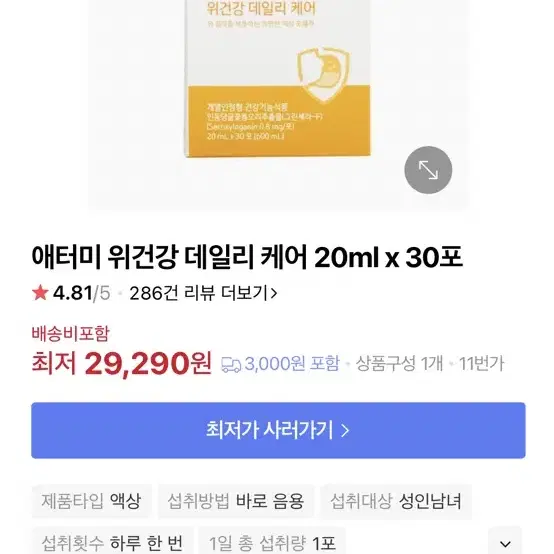Open 286건 리뷰 더보기 link
This screenshot has width=554, height=554.
(203, 293)
